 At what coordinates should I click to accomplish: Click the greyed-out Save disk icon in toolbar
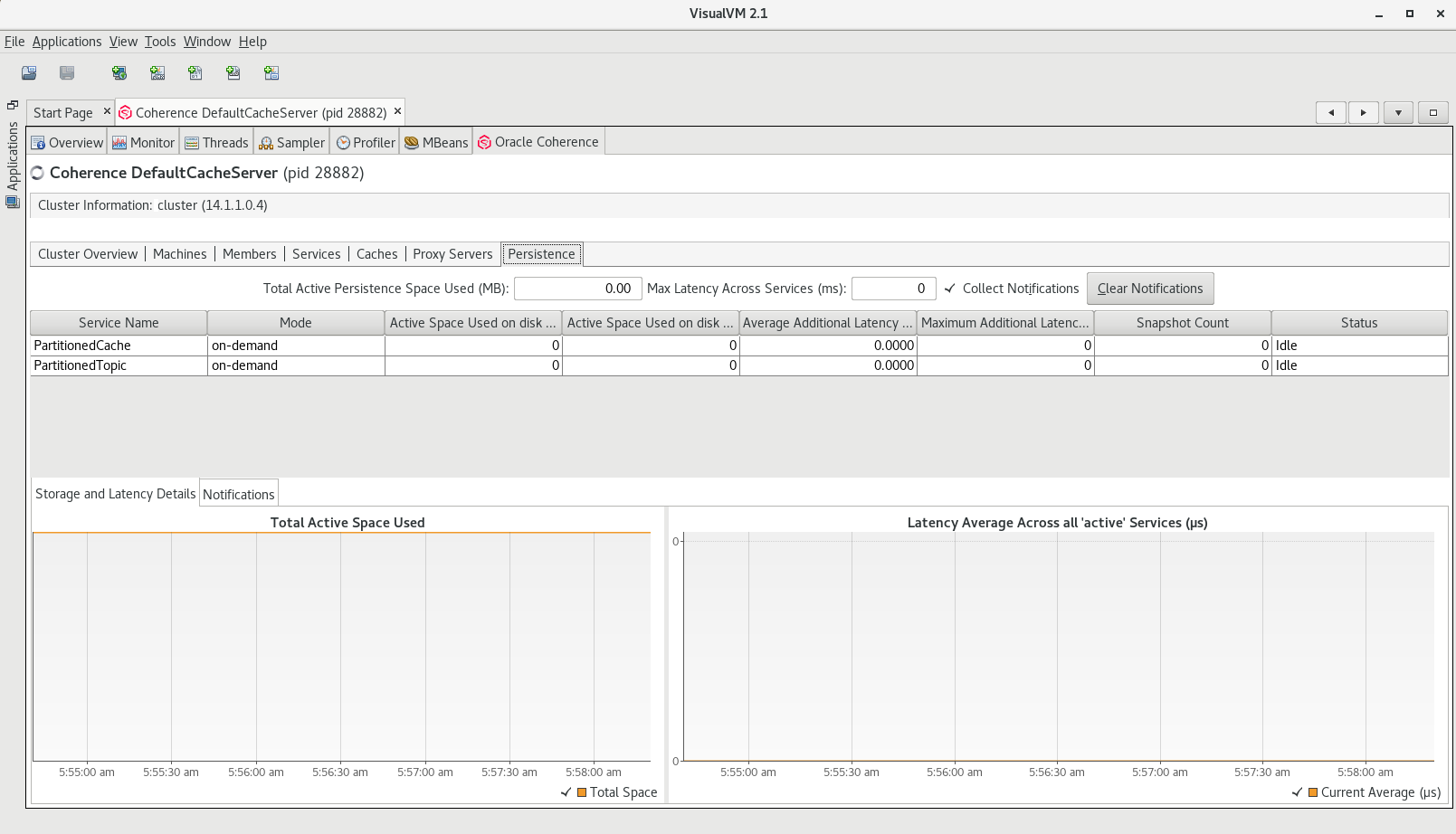point(67,73)
